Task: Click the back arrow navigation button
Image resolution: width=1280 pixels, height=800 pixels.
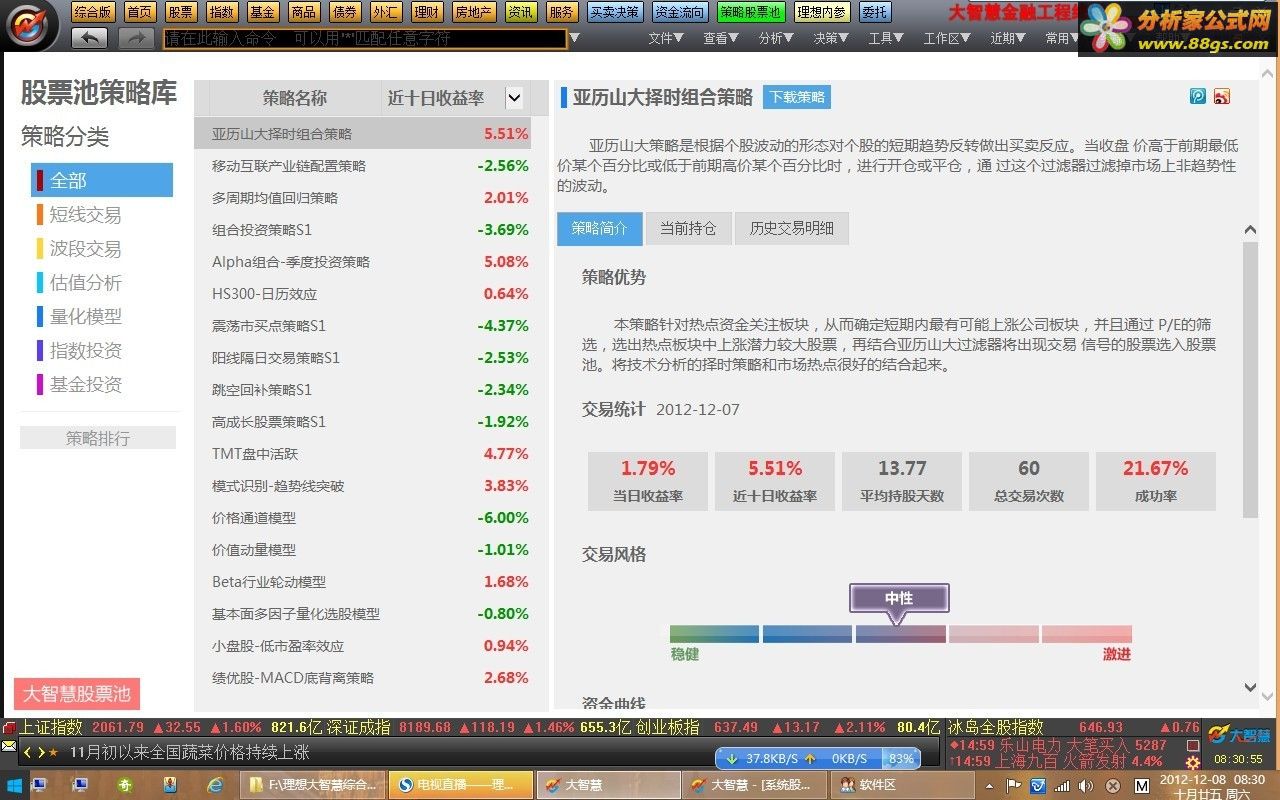Action: pyautogui.click(x=89, y=38)
